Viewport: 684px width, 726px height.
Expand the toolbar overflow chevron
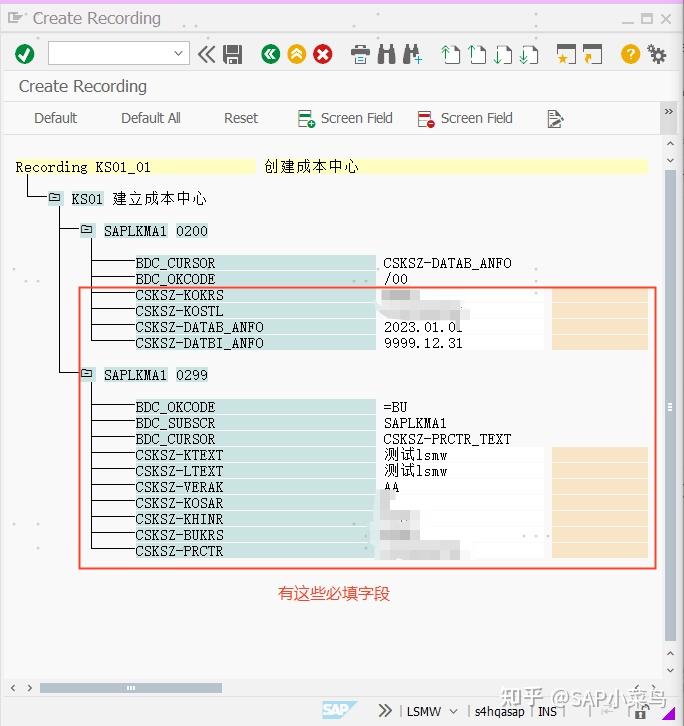click(669, 112)
